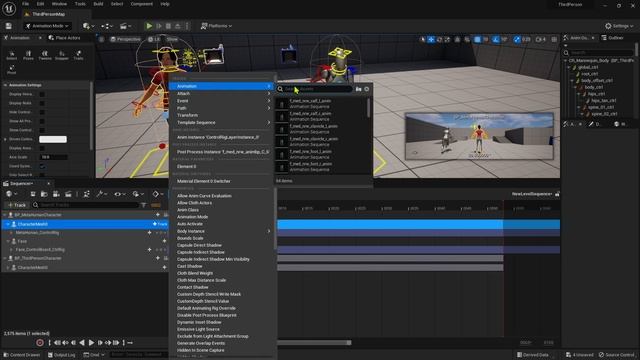The image size is (640, 360).
Task: Toggle the Display Axes checkbox
Action: pos(42,148)
